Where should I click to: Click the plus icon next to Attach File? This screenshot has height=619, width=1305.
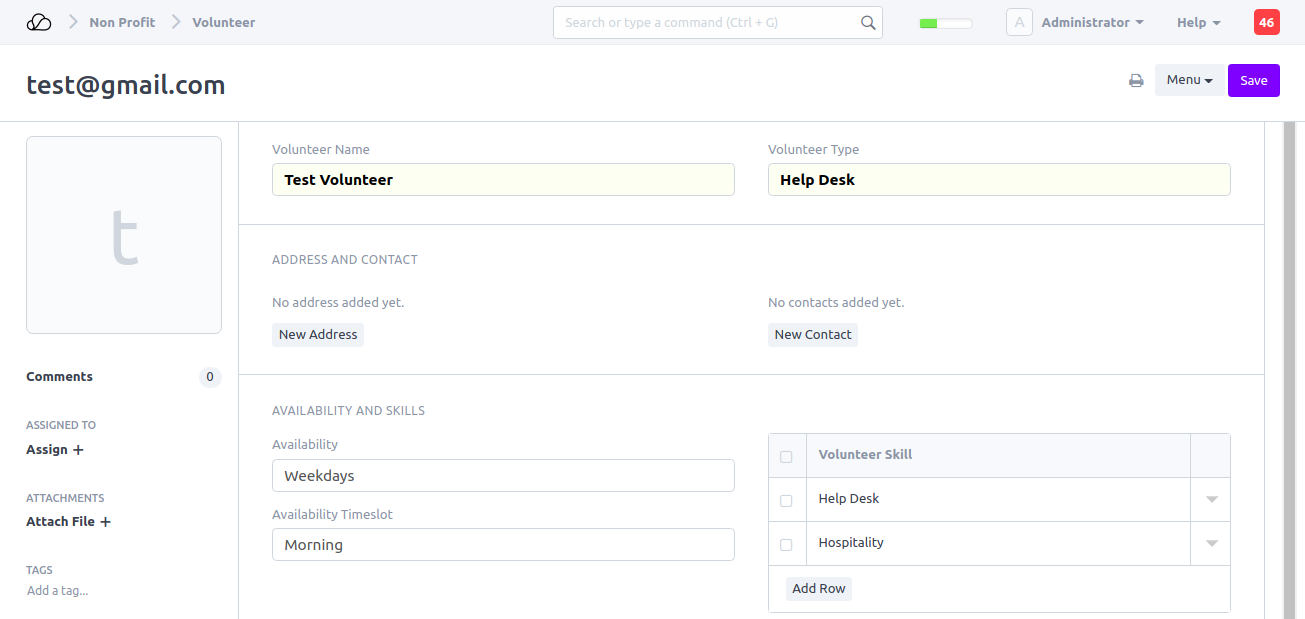(105, 522)
